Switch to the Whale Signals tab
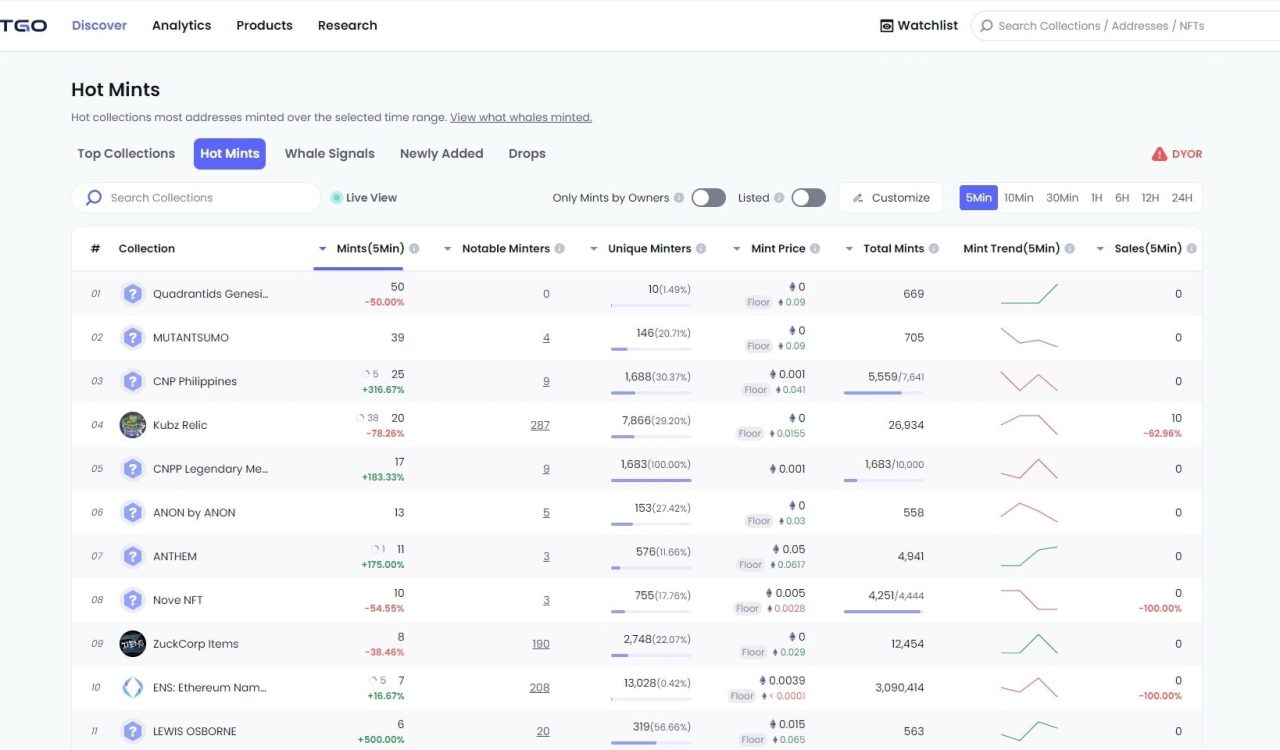The height and width of the screenshot is (750, 1280). pos(329,154)
